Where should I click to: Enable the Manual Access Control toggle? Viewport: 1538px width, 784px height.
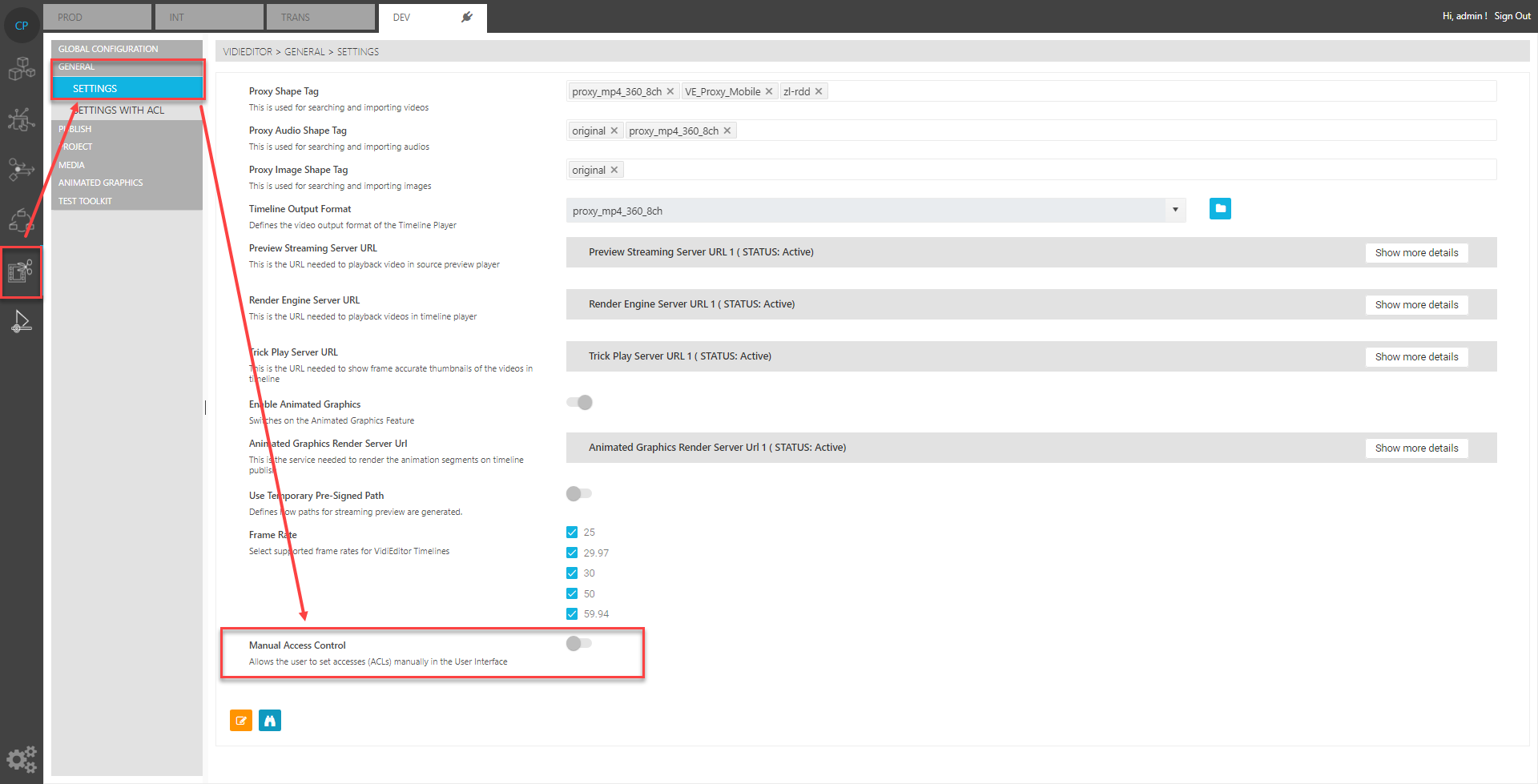[578, 642]
